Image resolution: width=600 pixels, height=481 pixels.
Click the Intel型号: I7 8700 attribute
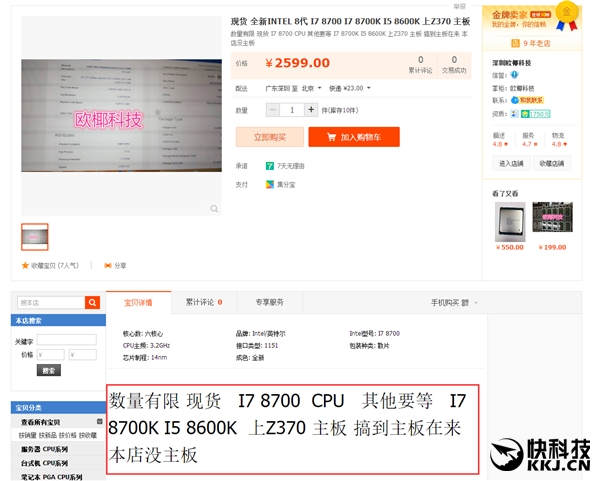pos(375,333)
